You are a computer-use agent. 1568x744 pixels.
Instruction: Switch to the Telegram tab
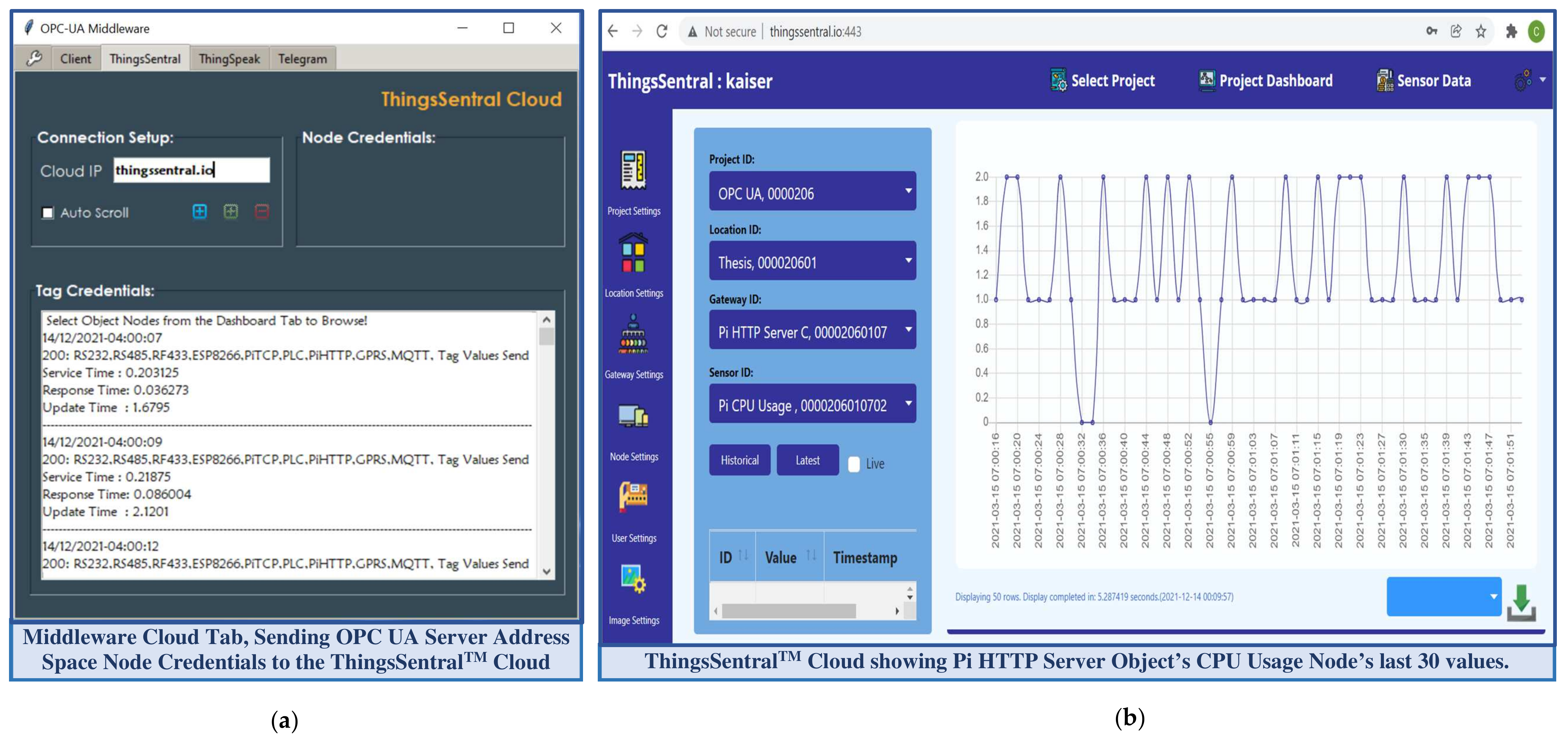302,59
